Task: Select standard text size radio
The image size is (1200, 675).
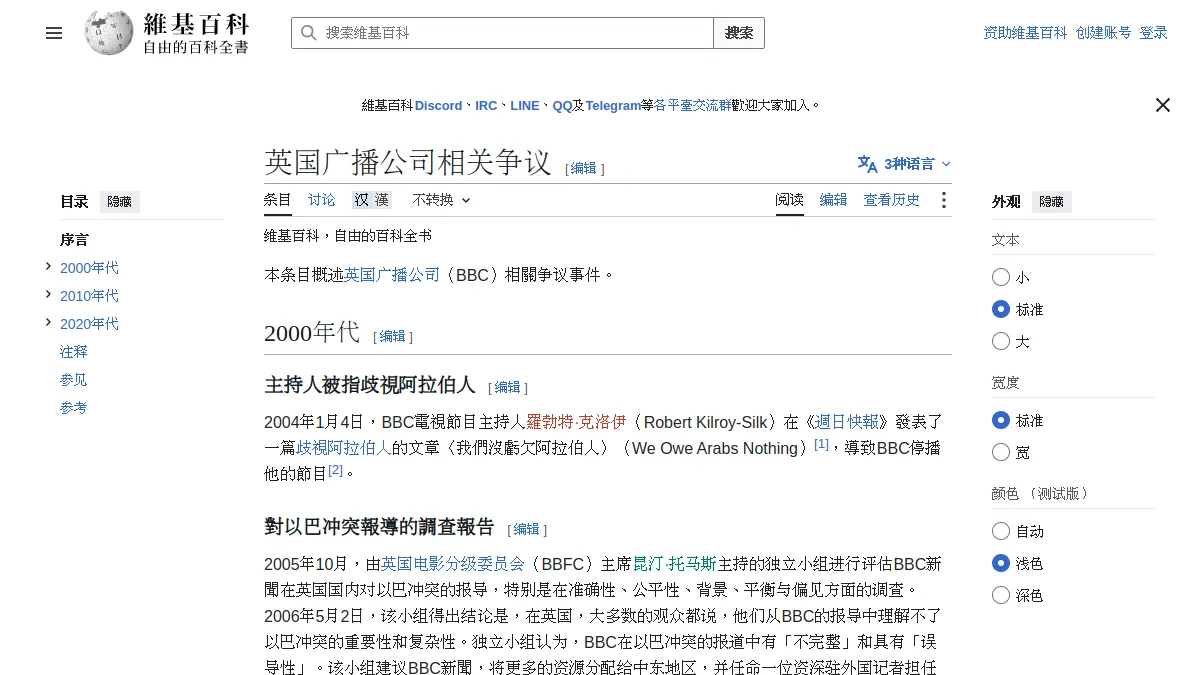Action: coord(1001,309)
